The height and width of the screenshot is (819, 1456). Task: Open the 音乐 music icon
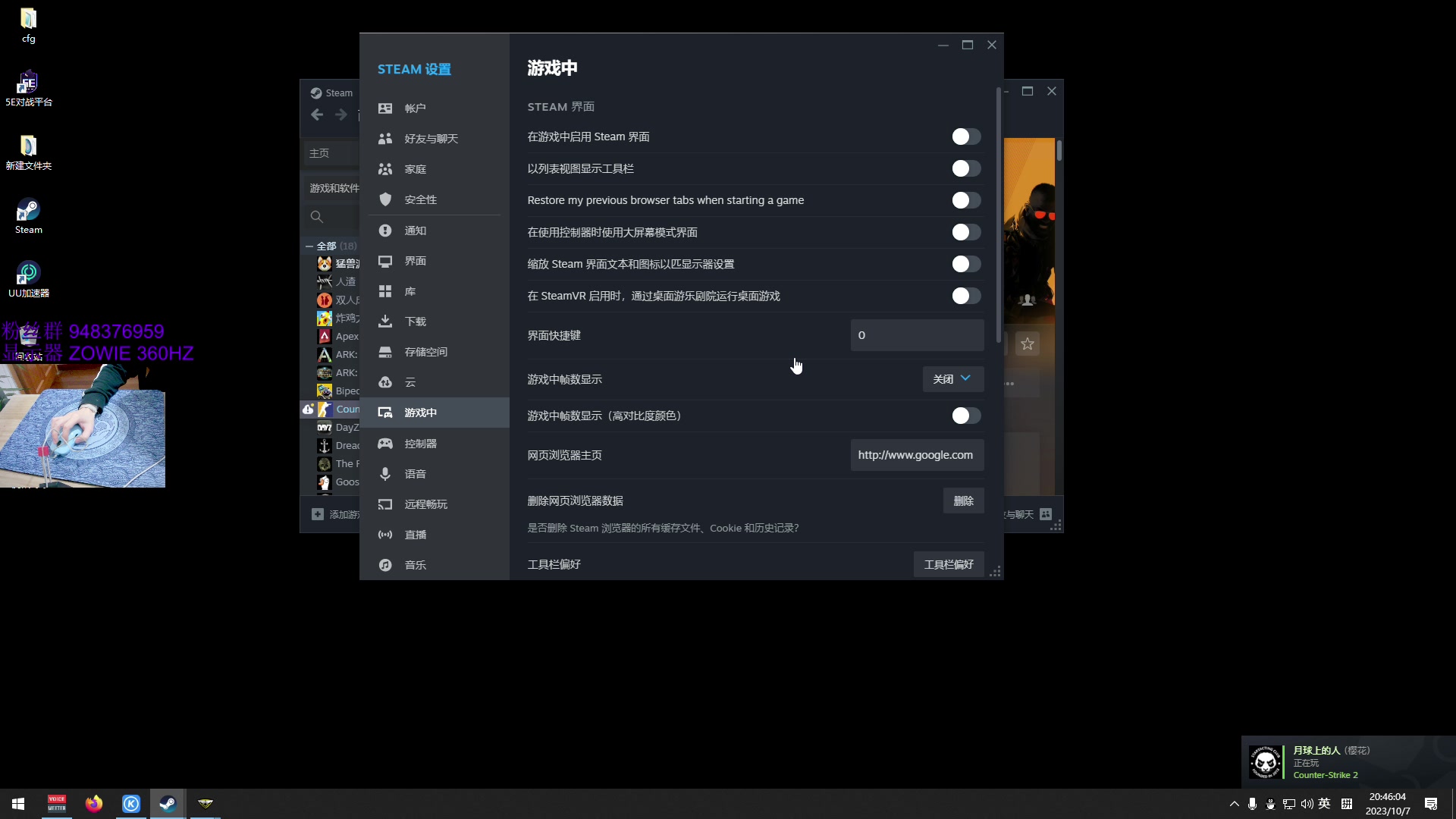(x=385, y=565)
